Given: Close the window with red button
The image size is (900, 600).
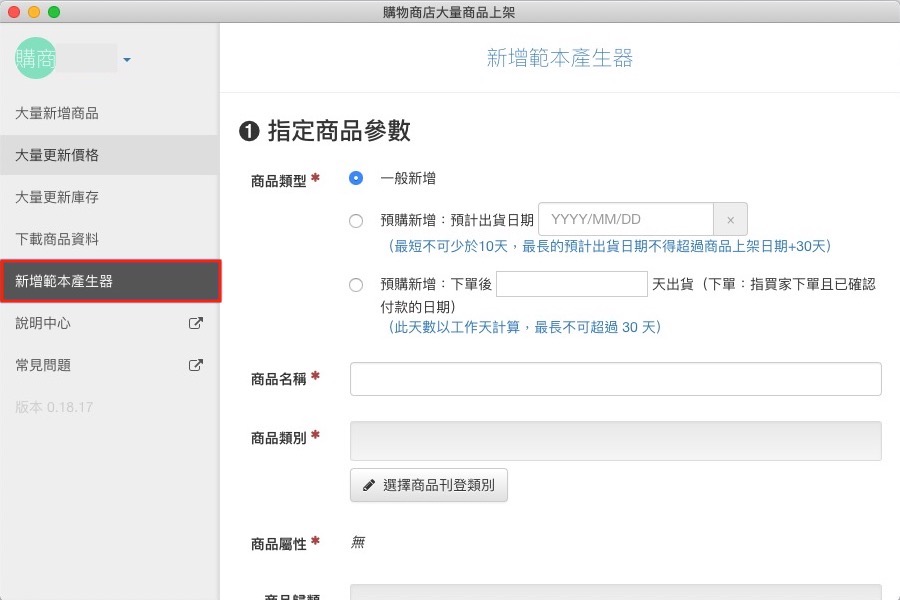Looking at the screenshot, I should tap(14, 12).
